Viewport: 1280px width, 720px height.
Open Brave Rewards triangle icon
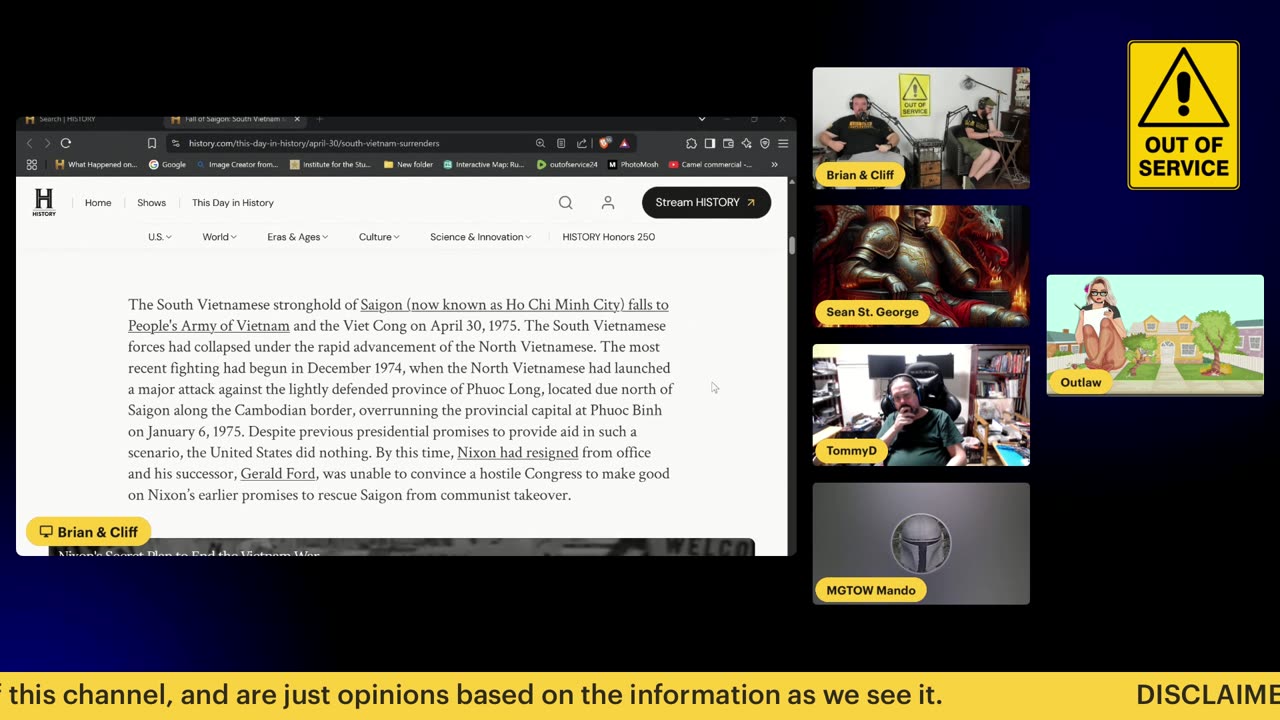[x=624, y=143]
